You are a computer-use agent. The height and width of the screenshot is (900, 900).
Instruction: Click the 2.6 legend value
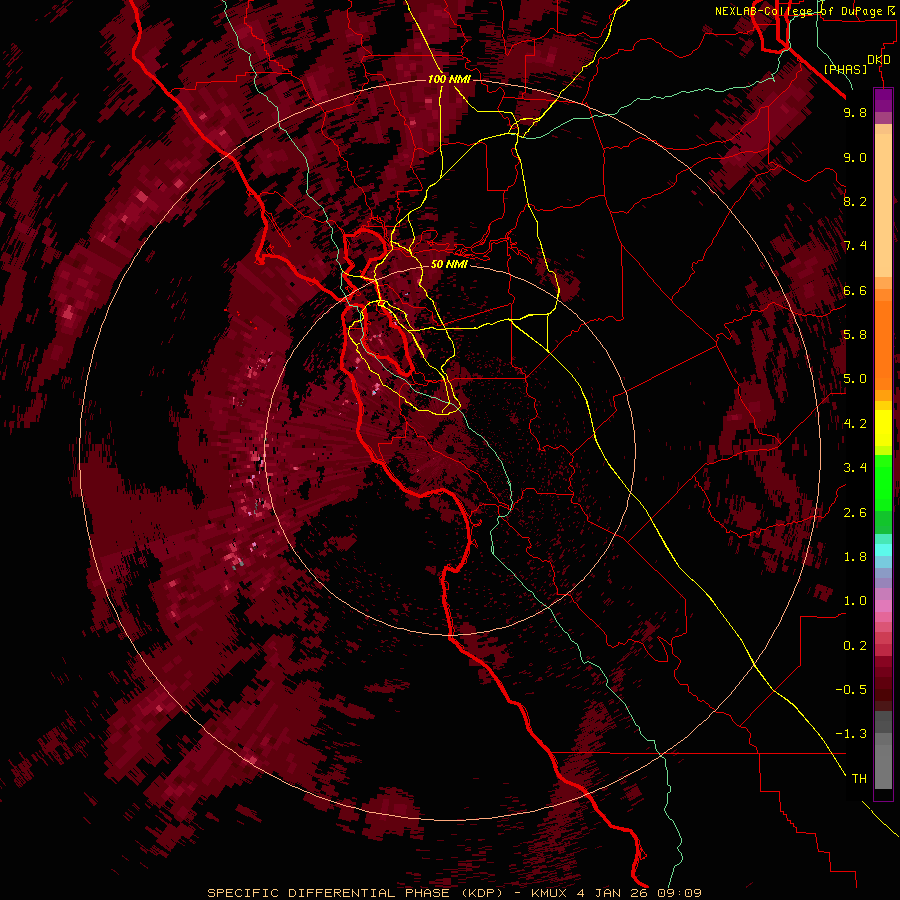pos(855,513)
